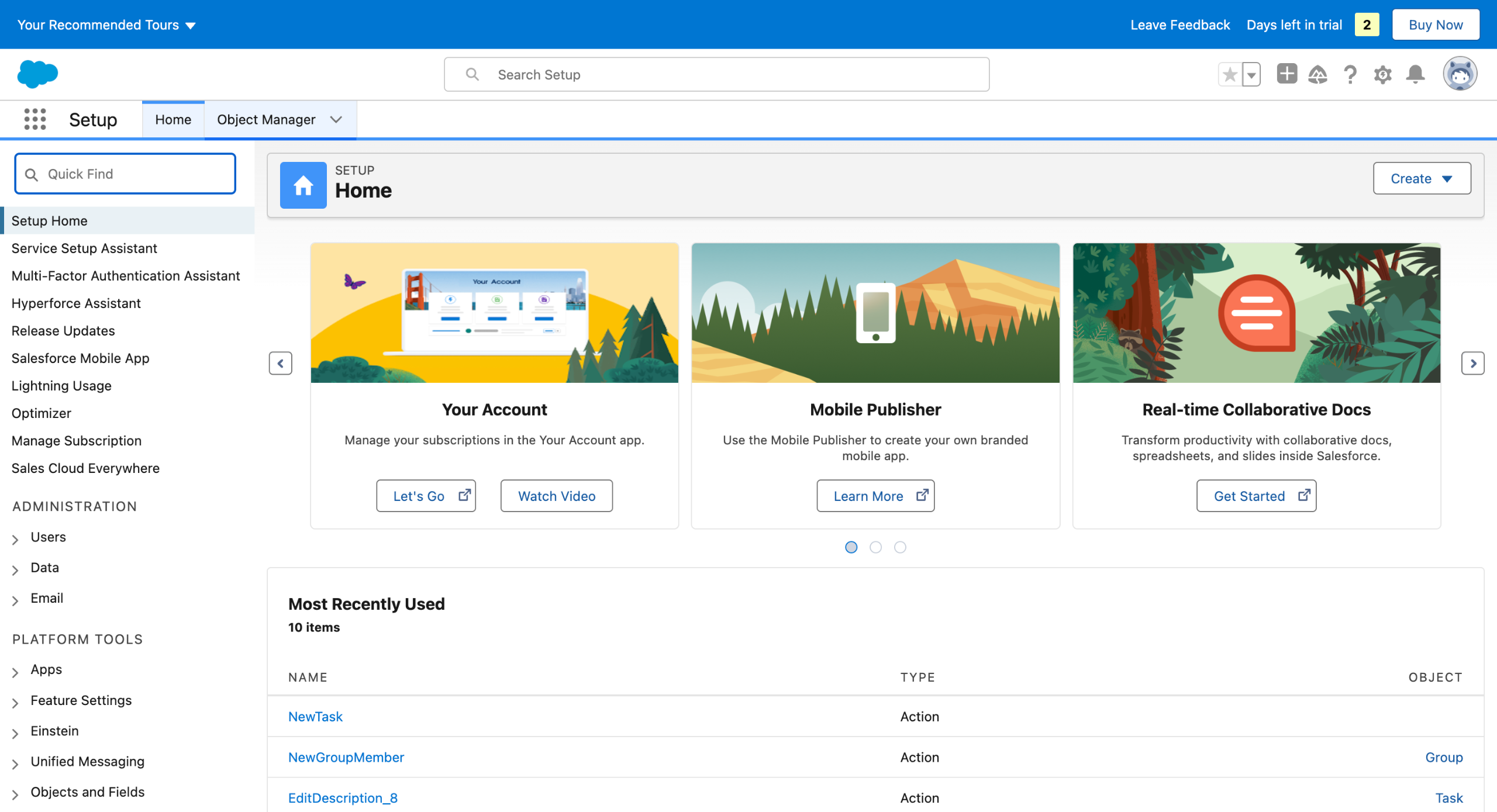Open the App Launcher grid icon

35,119
